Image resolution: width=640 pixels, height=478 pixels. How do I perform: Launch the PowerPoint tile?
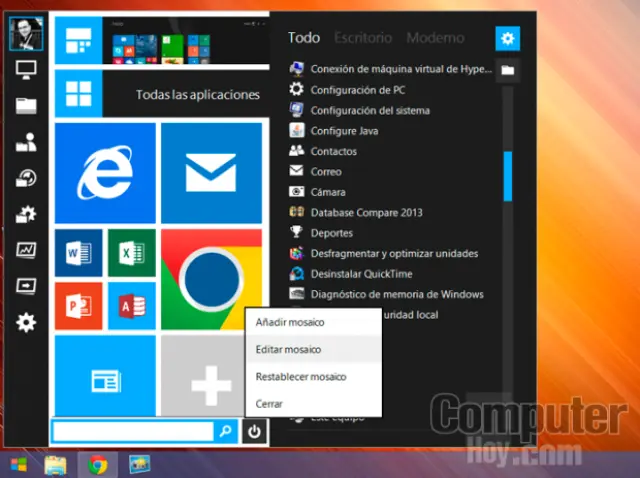coord(78,304)
